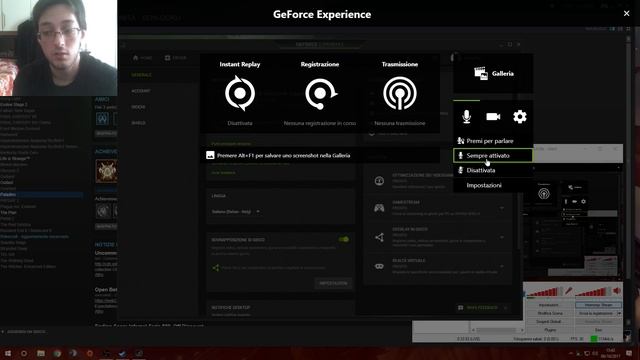Select The Plan in the Steam game list
Screen dimensions: 640x360
(x=9, y=213)
